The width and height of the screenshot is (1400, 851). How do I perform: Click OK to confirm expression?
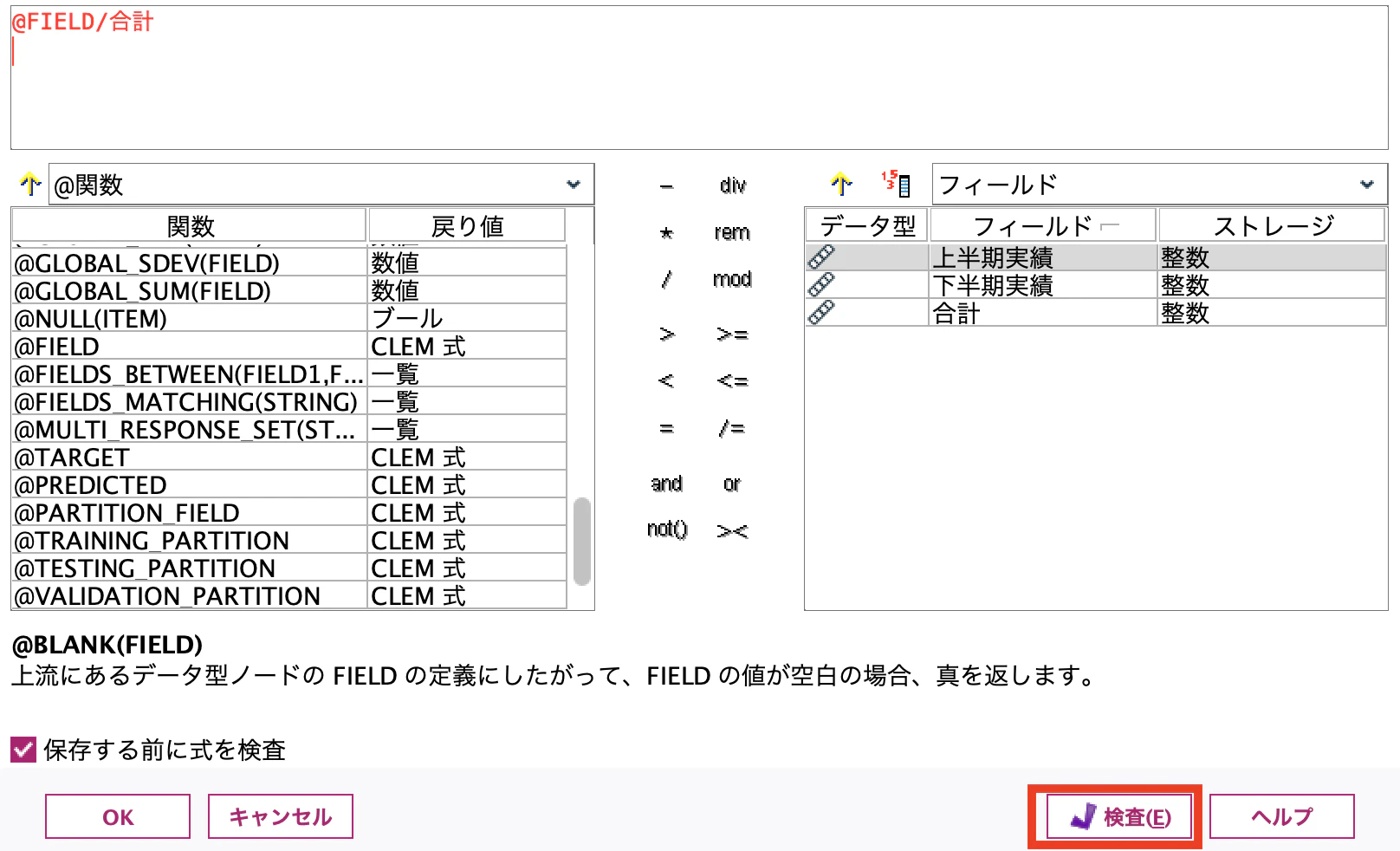(x=118, y=816)
